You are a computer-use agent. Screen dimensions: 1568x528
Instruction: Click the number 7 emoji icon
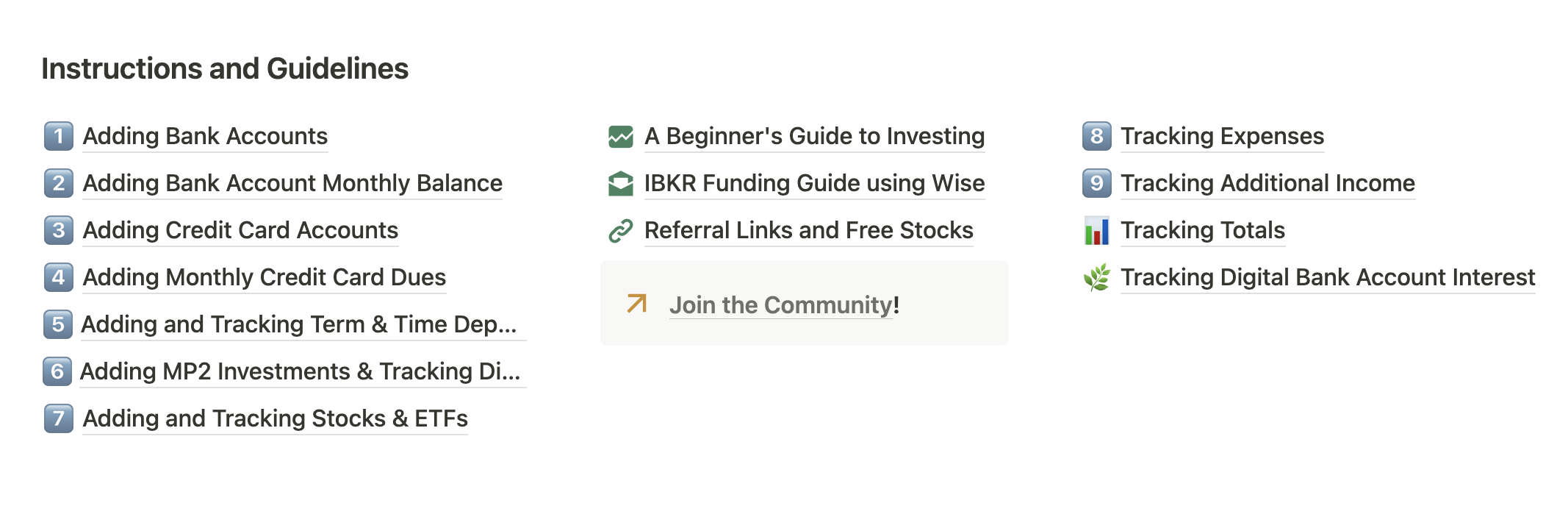[59, 418]
